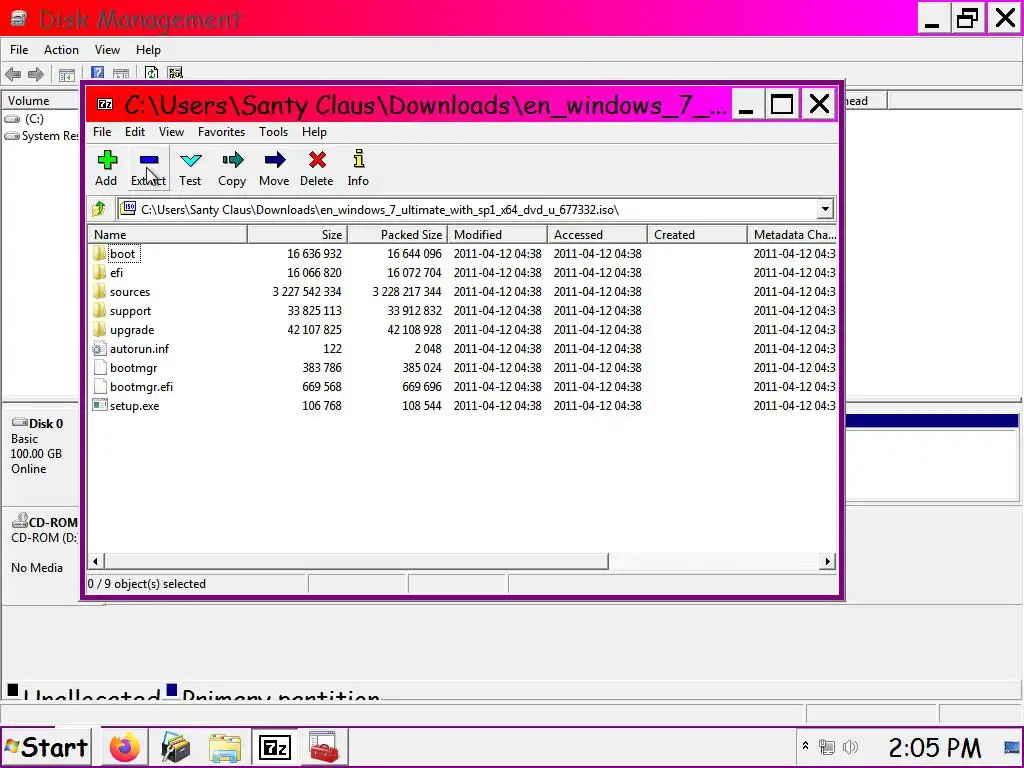Click Back arrow in Disk Management toolbar
This screenshot has height=768, width=1024.
coord(13,74)
